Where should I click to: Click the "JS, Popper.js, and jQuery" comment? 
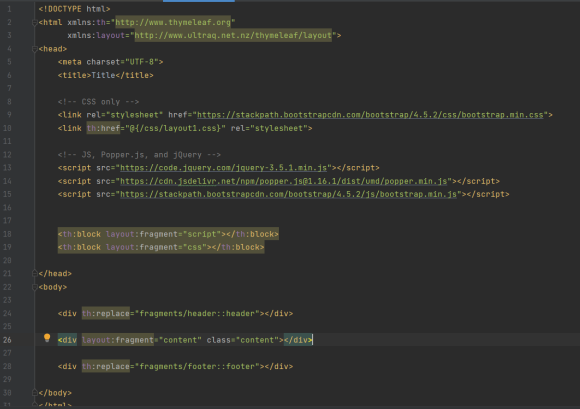pyautogui.click(x=139, y=155)
